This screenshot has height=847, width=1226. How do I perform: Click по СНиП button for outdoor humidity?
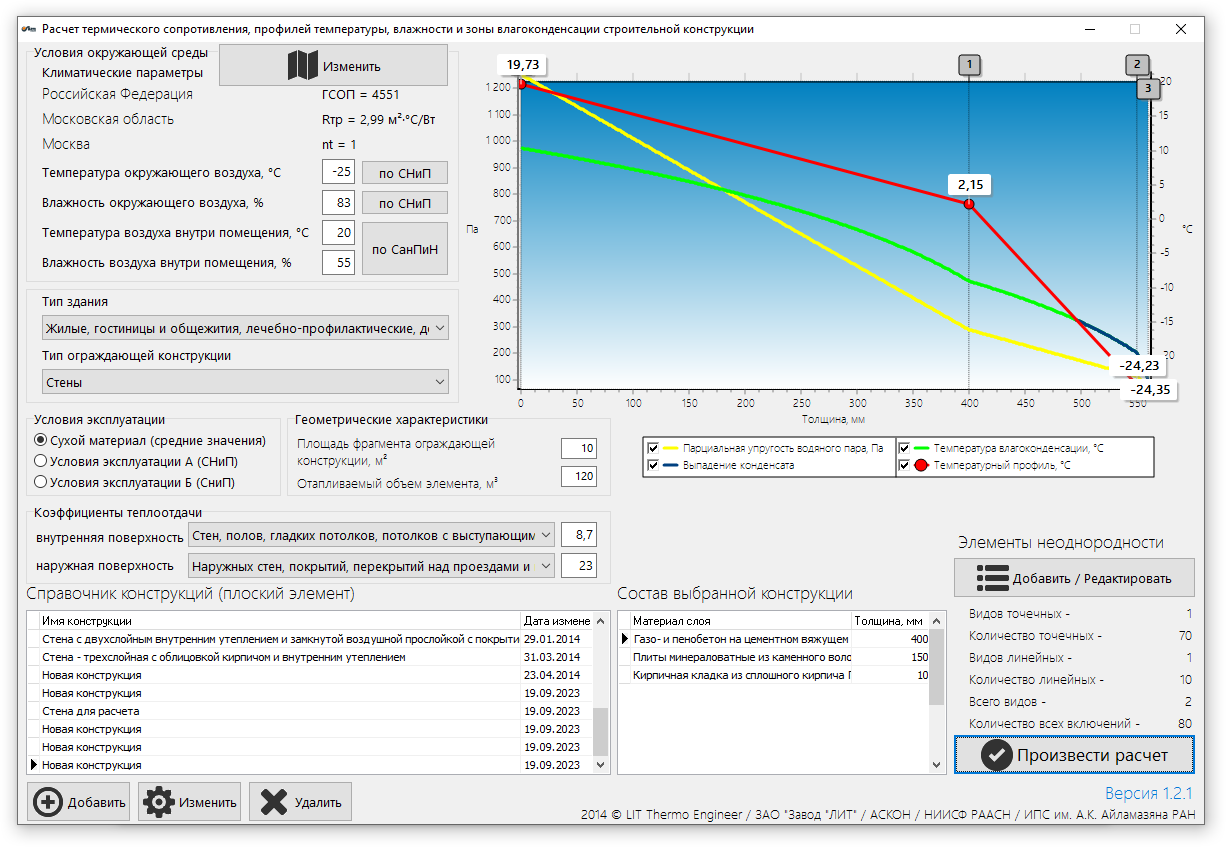(x=404, y=203)
